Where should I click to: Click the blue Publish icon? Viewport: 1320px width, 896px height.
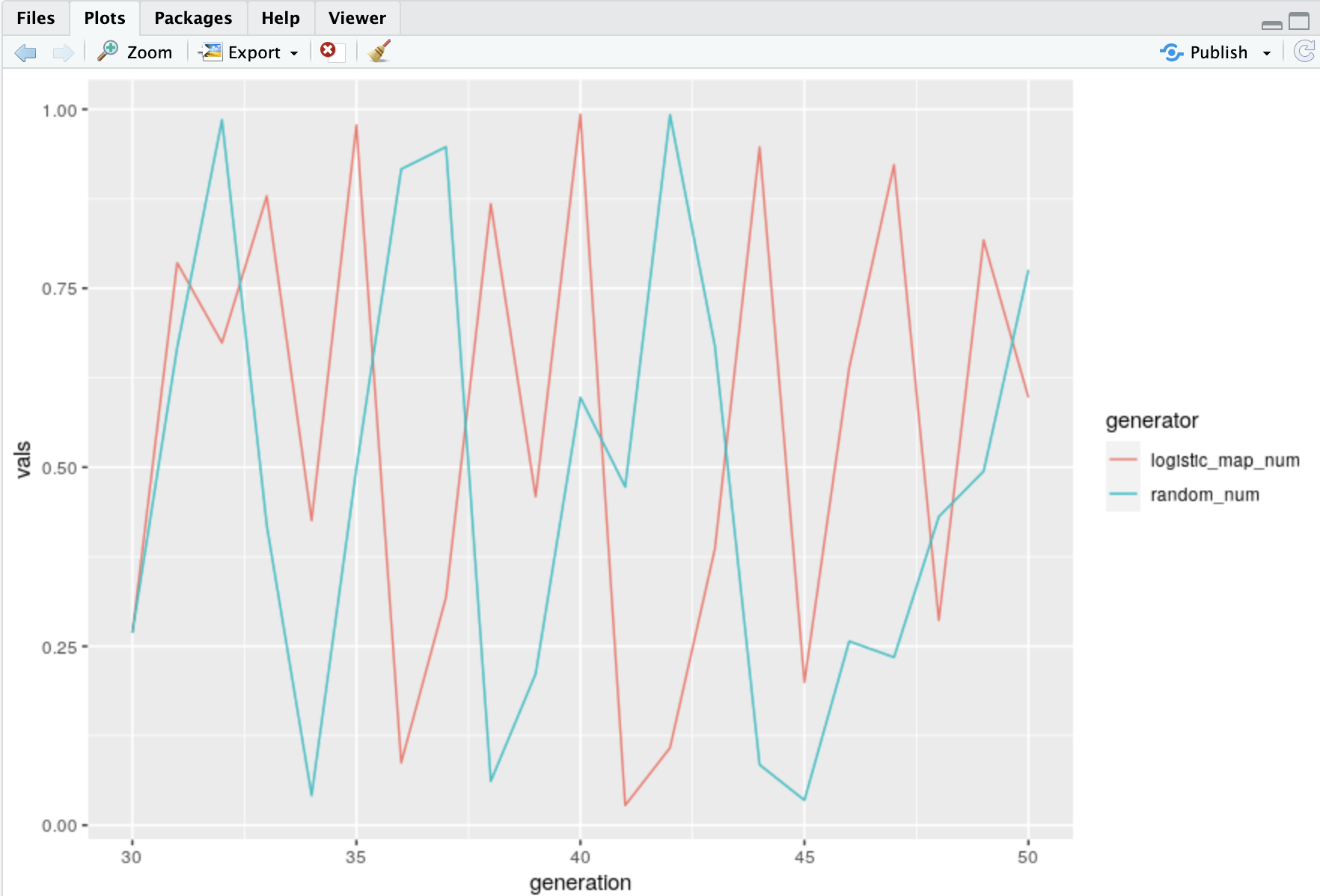1171,52
